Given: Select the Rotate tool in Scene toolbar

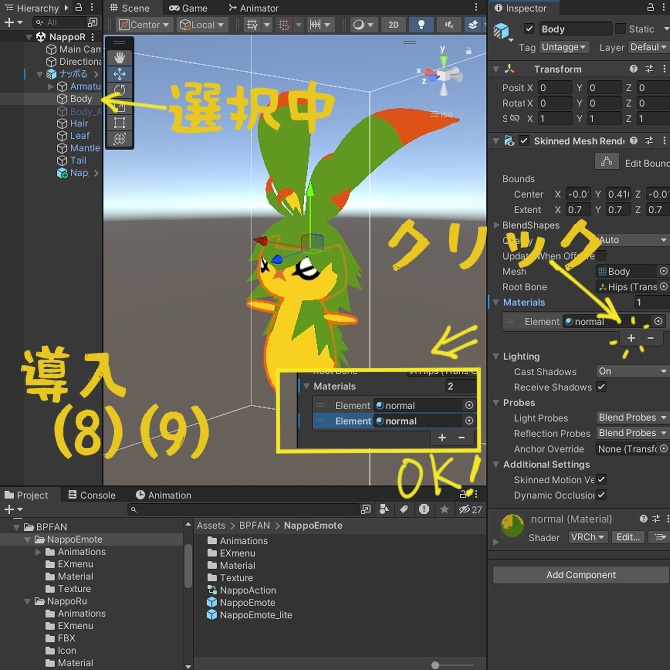Looking at the screenshot, I should click(x=119, y=90).
